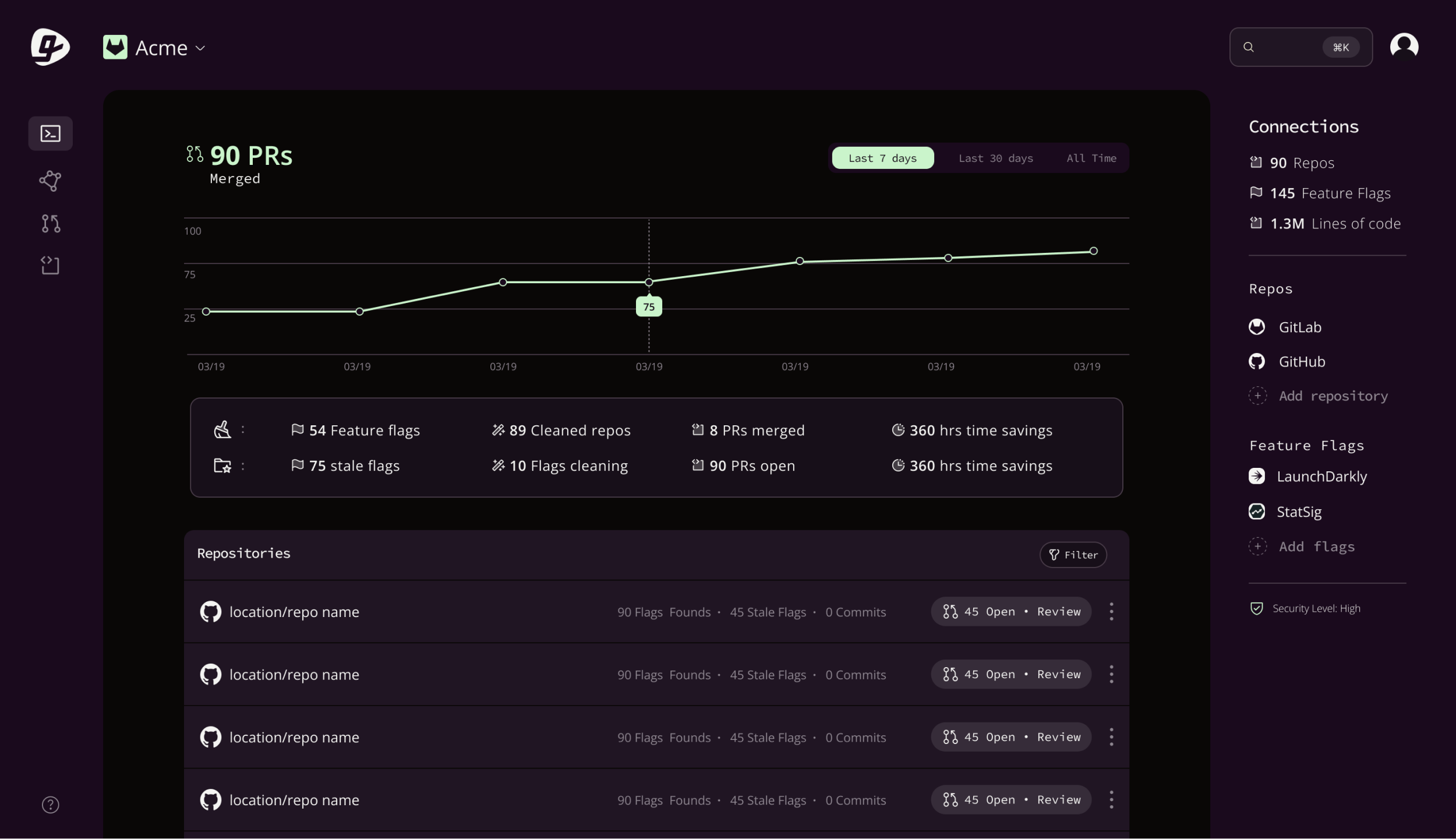Click '10 Flags cleaning' stat
This screenshot has width=1456, height=839.
point(560,466)
